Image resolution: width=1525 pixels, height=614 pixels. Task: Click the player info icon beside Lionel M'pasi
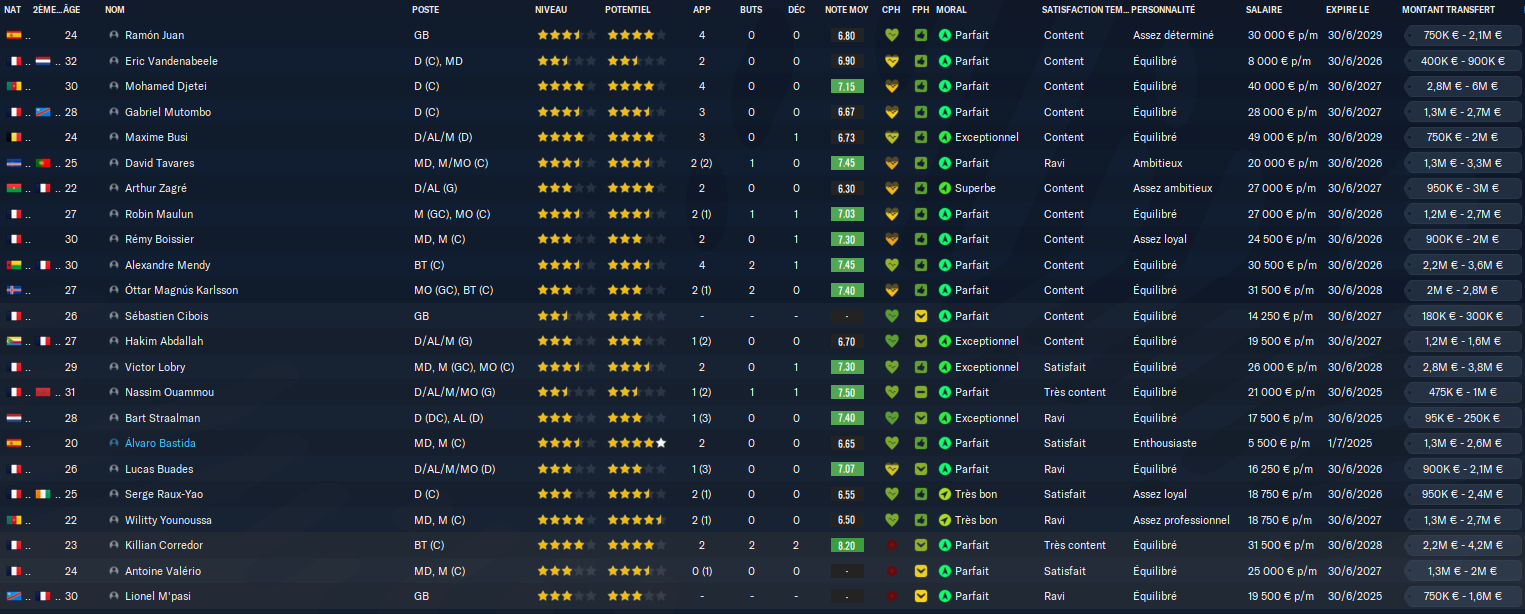click(x=114, y=596)
